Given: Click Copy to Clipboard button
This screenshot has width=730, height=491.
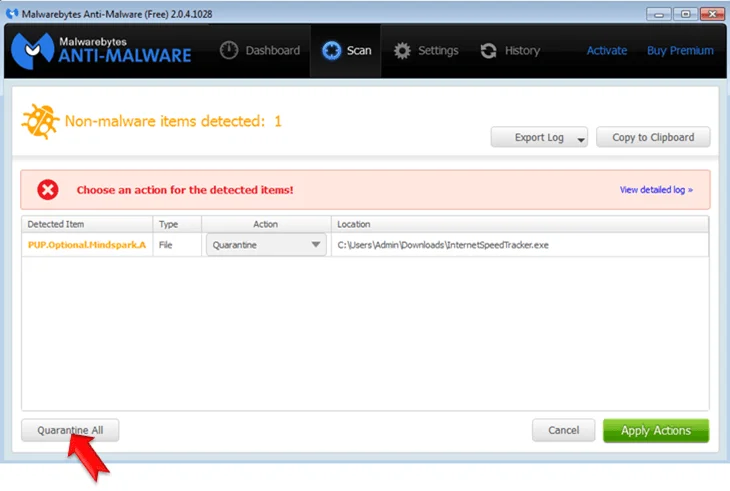Looking at the screenshot, I should click(653, 137).
